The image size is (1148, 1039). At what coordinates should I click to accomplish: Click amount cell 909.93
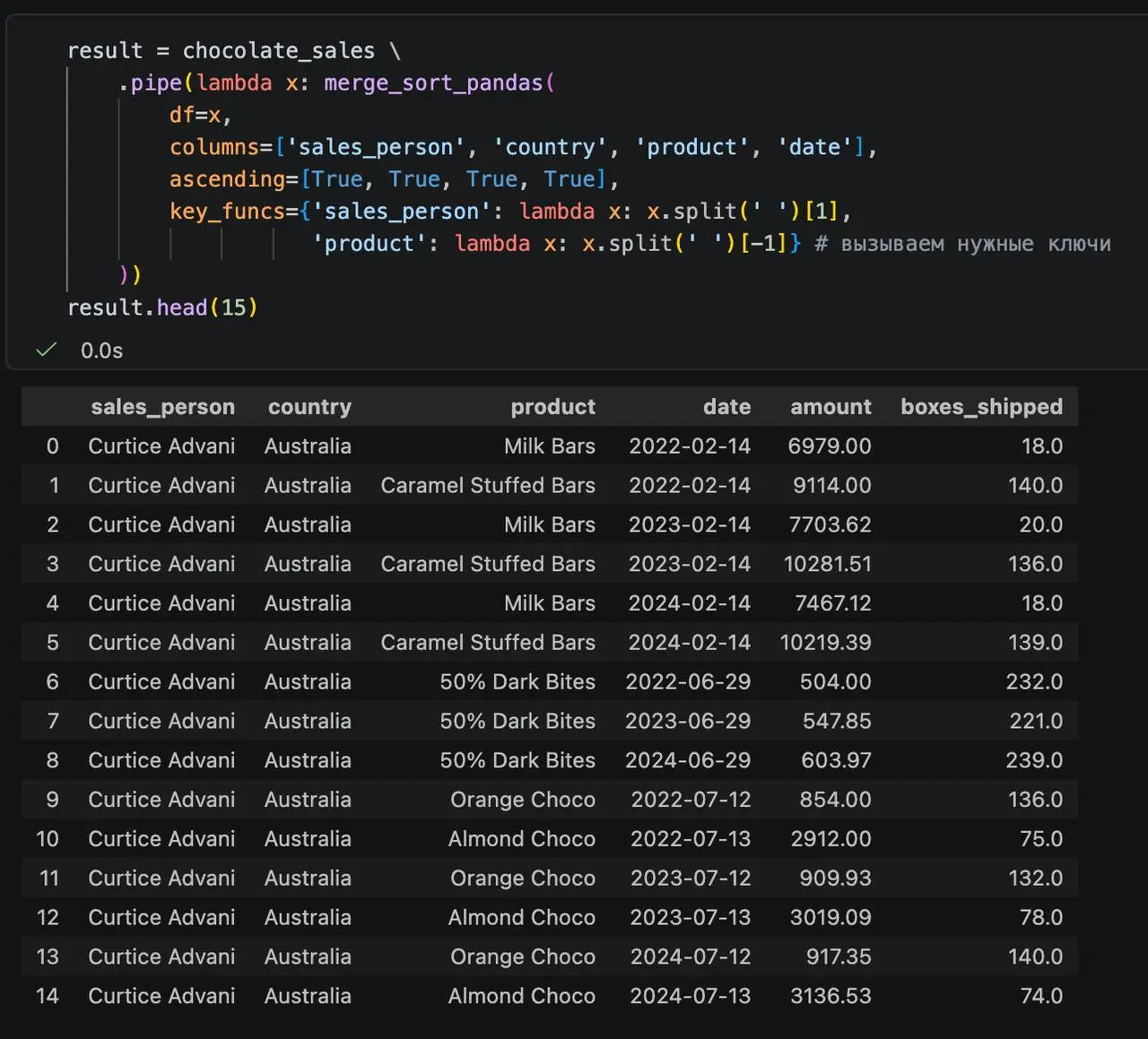pyautogui.click(x=835, y=879)
